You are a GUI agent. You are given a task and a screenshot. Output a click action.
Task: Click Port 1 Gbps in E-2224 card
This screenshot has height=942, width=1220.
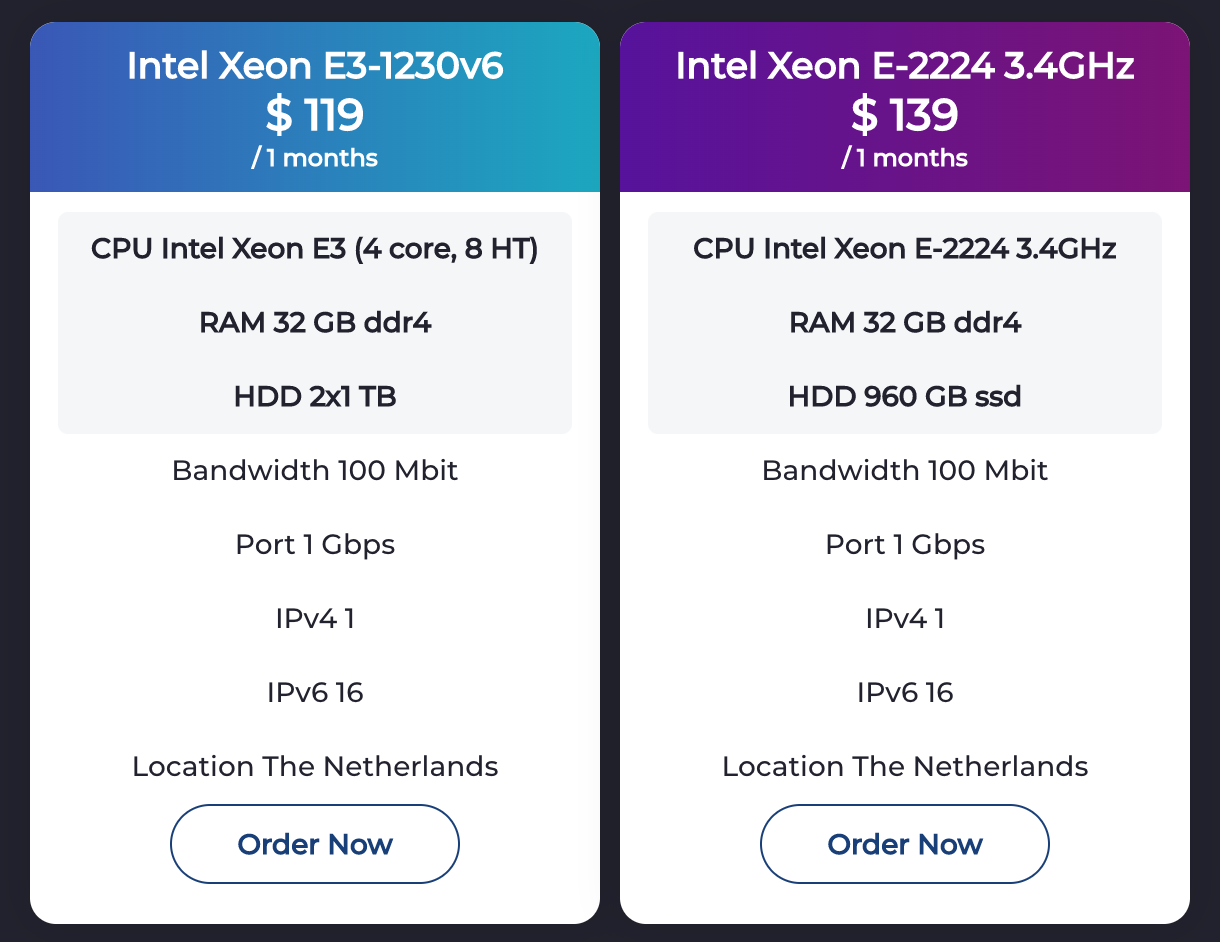[905, 545]
